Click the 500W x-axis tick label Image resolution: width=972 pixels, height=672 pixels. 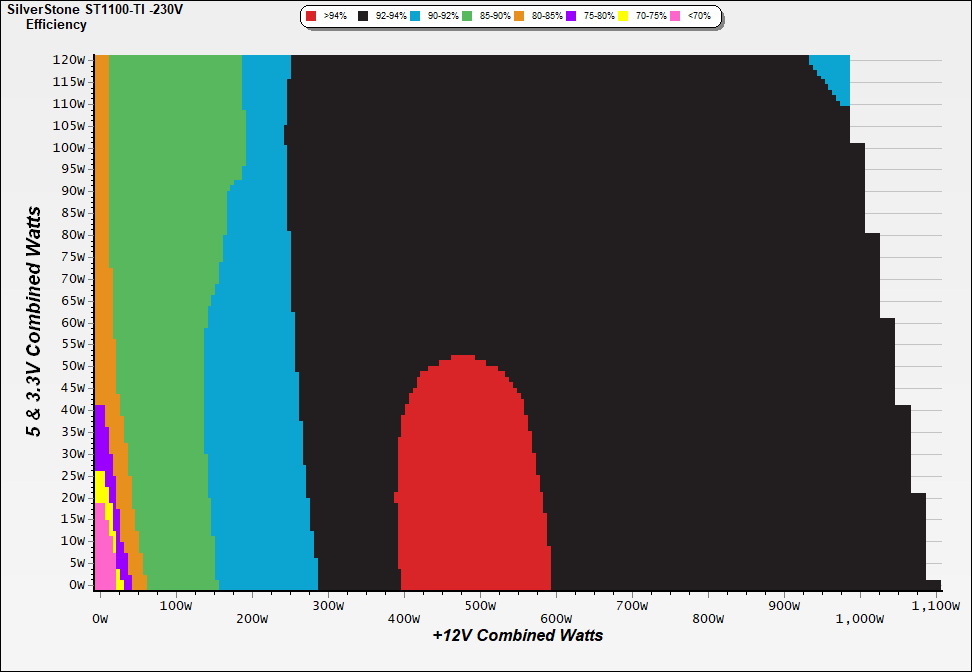480,606
